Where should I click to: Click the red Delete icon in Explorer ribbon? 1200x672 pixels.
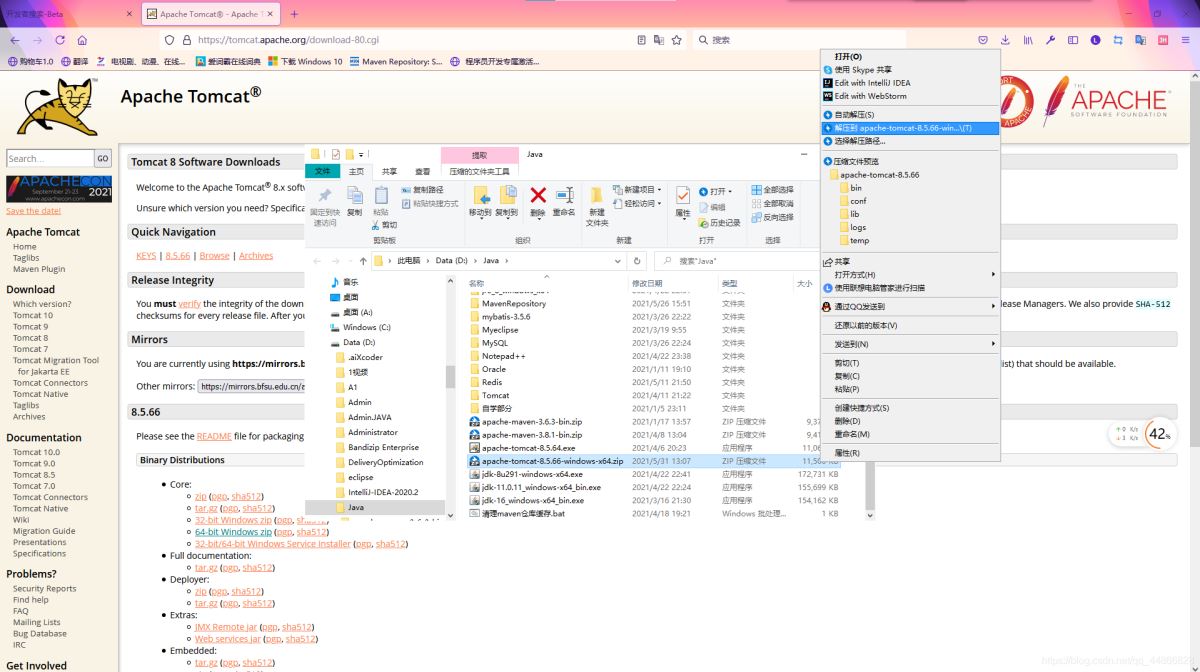click(x=538, y=195)
